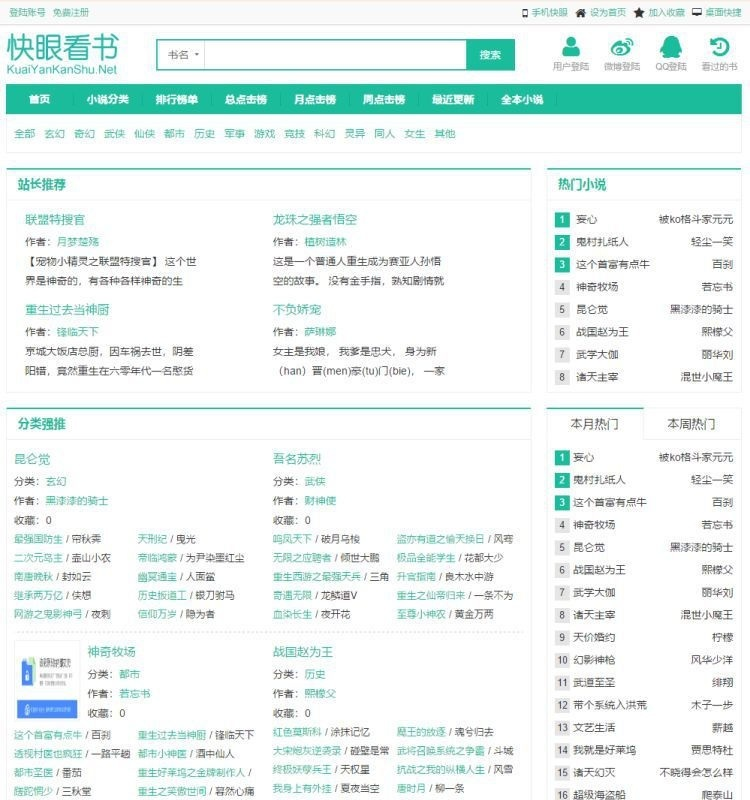Select the 本月热门 tab
Screen dimensions: 750x800
(x=595, y=424)
